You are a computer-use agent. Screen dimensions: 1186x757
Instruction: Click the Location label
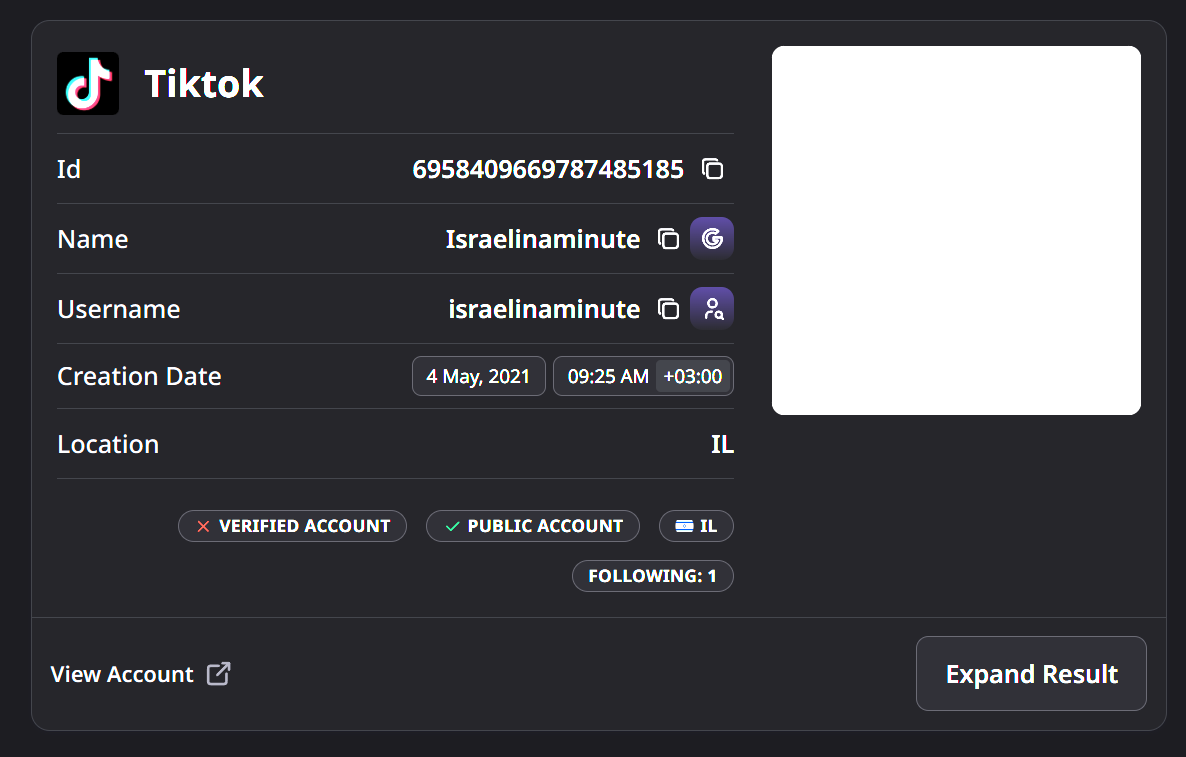coord(108,444)
